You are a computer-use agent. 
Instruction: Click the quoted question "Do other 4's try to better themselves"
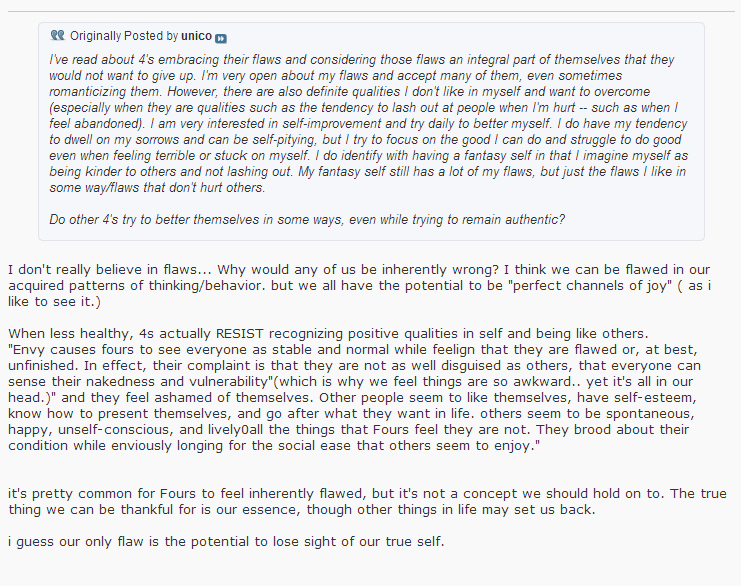(x=307, y=220)
